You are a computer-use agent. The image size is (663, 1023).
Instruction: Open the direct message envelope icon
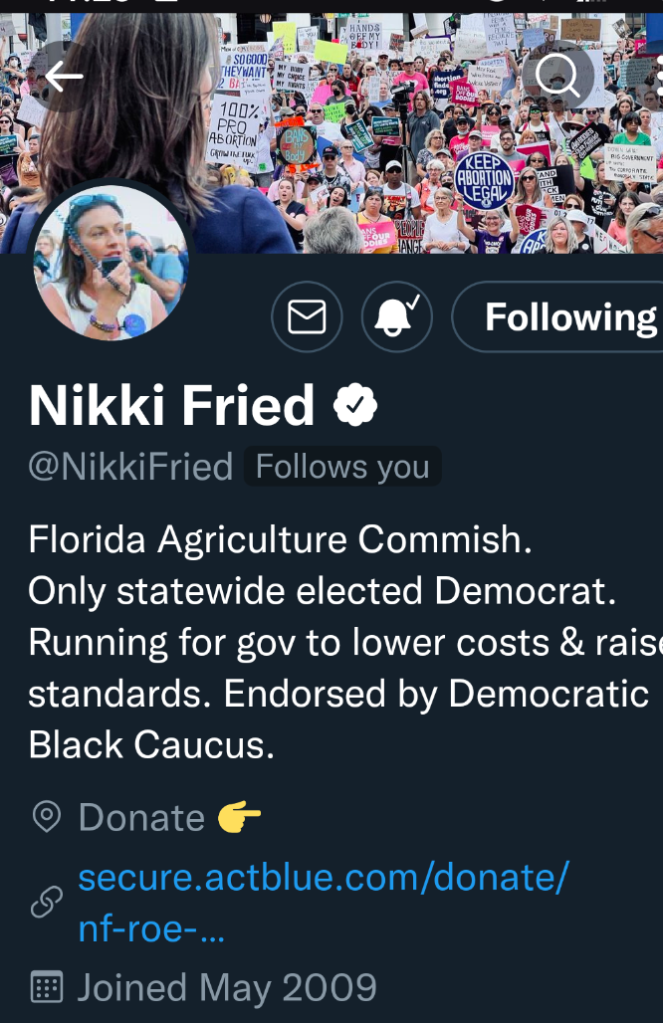(x=306, y=317)
